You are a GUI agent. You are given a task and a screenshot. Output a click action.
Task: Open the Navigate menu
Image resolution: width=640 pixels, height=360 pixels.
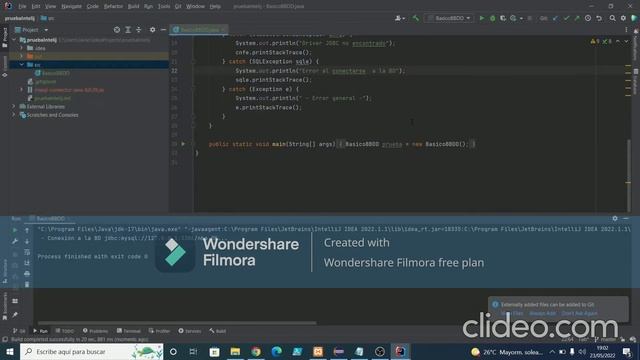point(71,6)
